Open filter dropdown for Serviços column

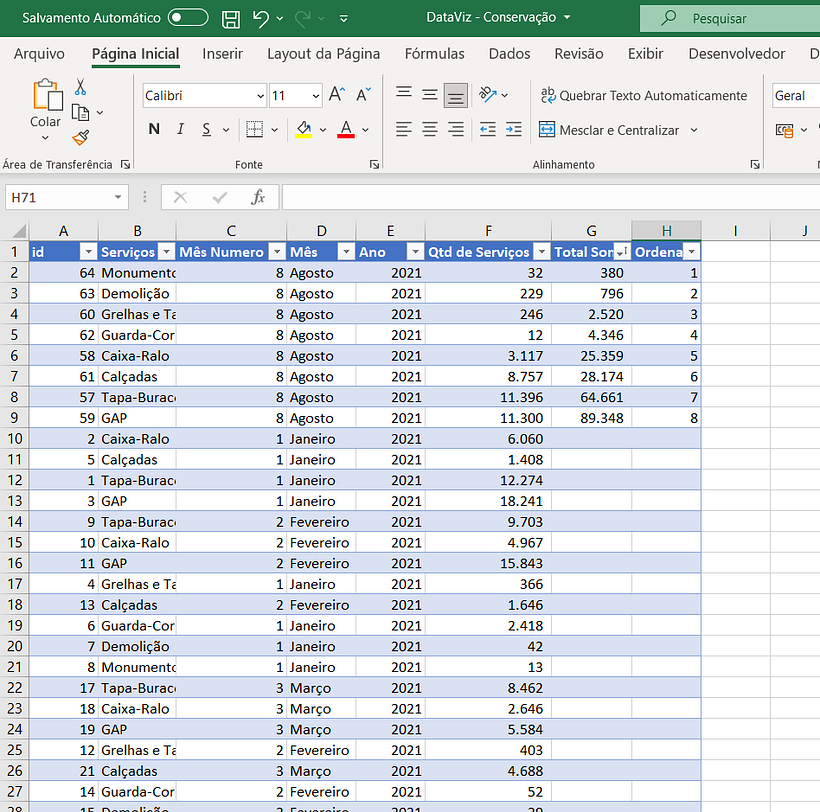tap(166, 252)
